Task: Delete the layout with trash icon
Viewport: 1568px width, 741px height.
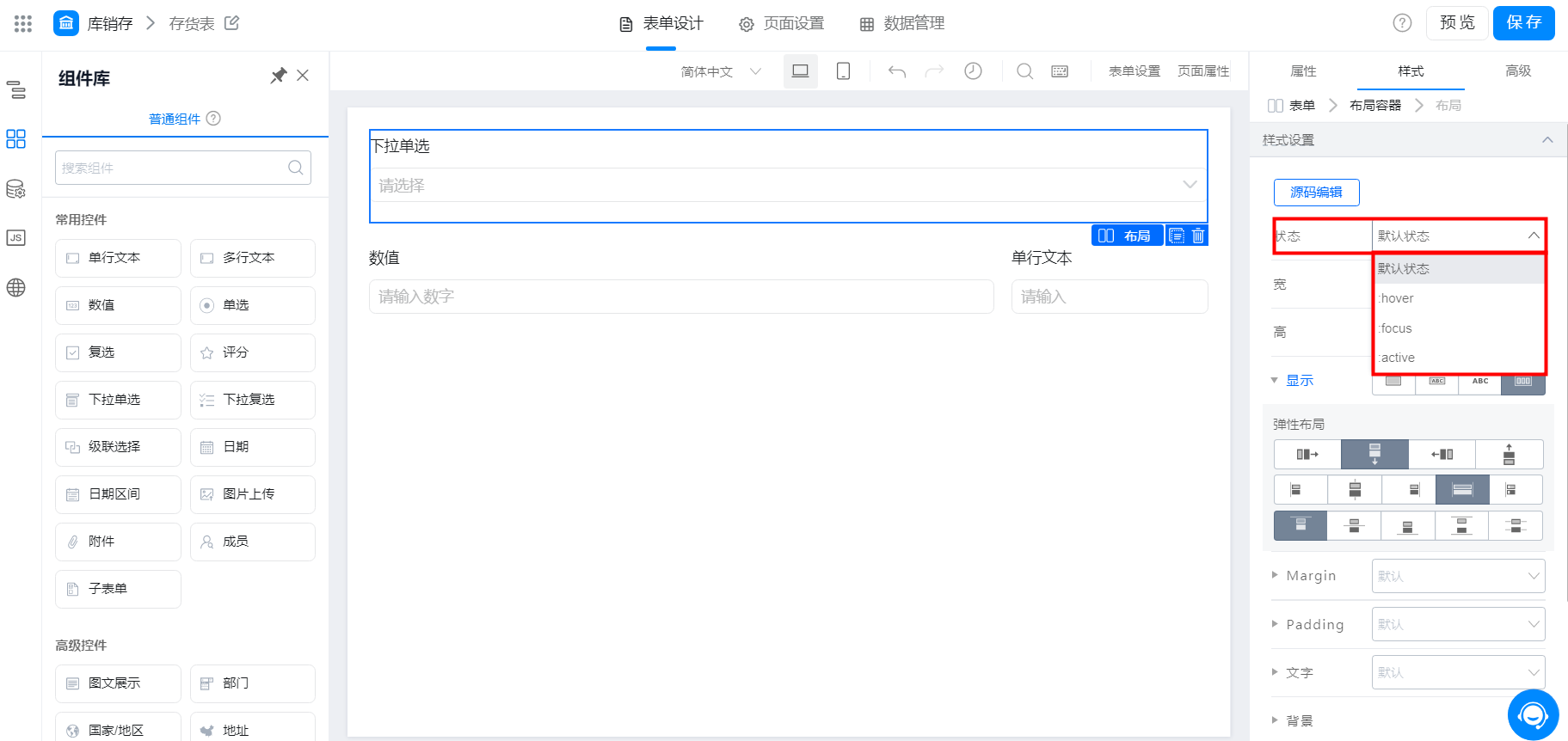Action: coord(1198,236)
